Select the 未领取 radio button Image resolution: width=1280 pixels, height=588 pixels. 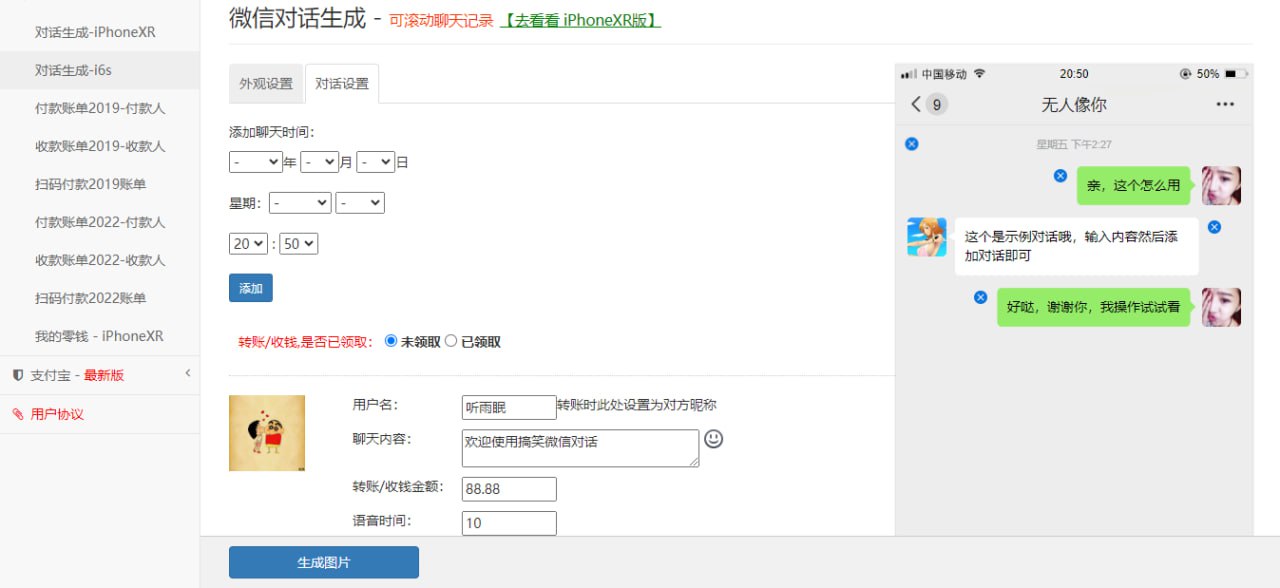tap(391, 341)
